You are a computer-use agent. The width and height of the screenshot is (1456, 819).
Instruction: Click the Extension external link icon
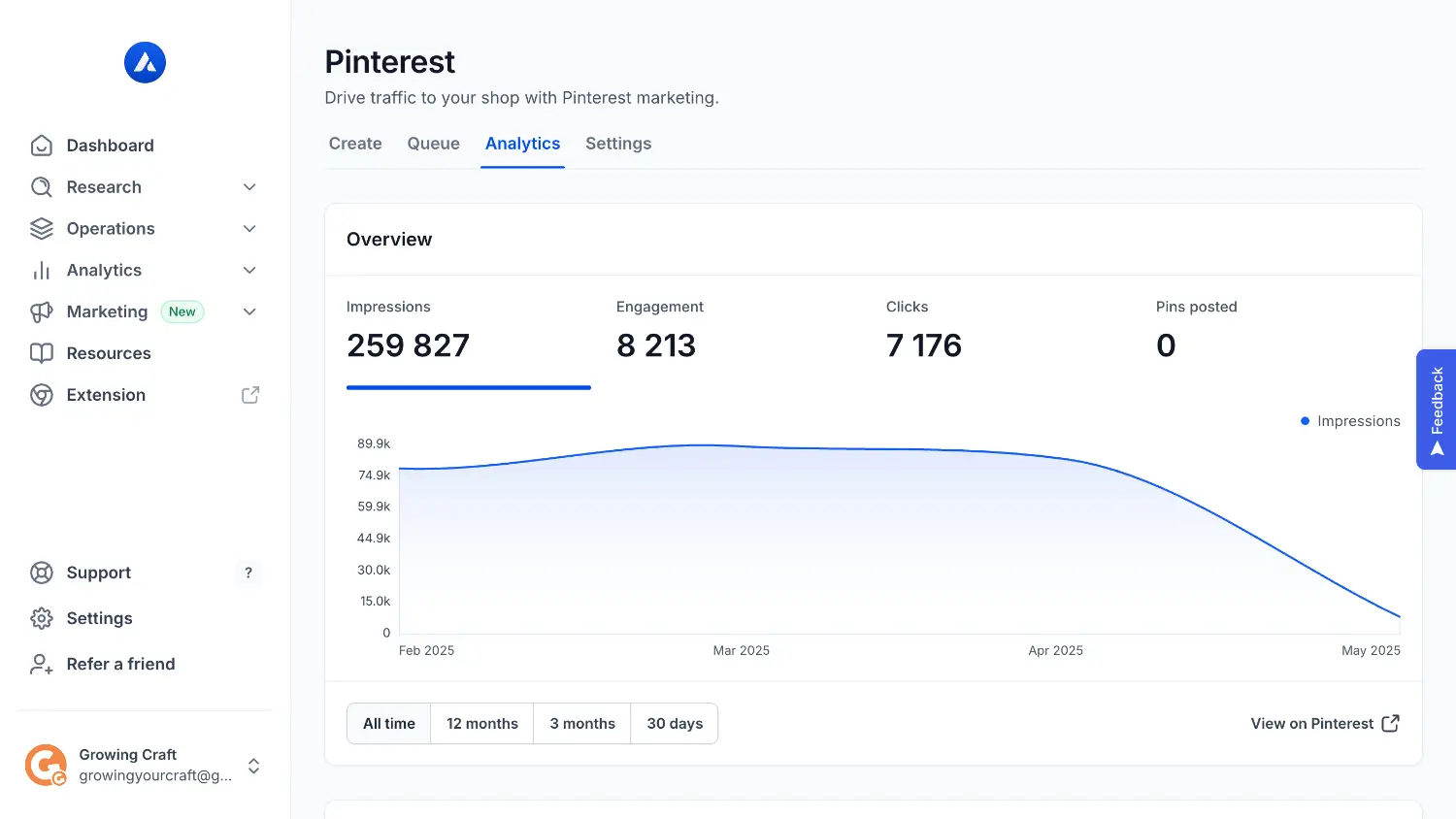coord(250,395)
